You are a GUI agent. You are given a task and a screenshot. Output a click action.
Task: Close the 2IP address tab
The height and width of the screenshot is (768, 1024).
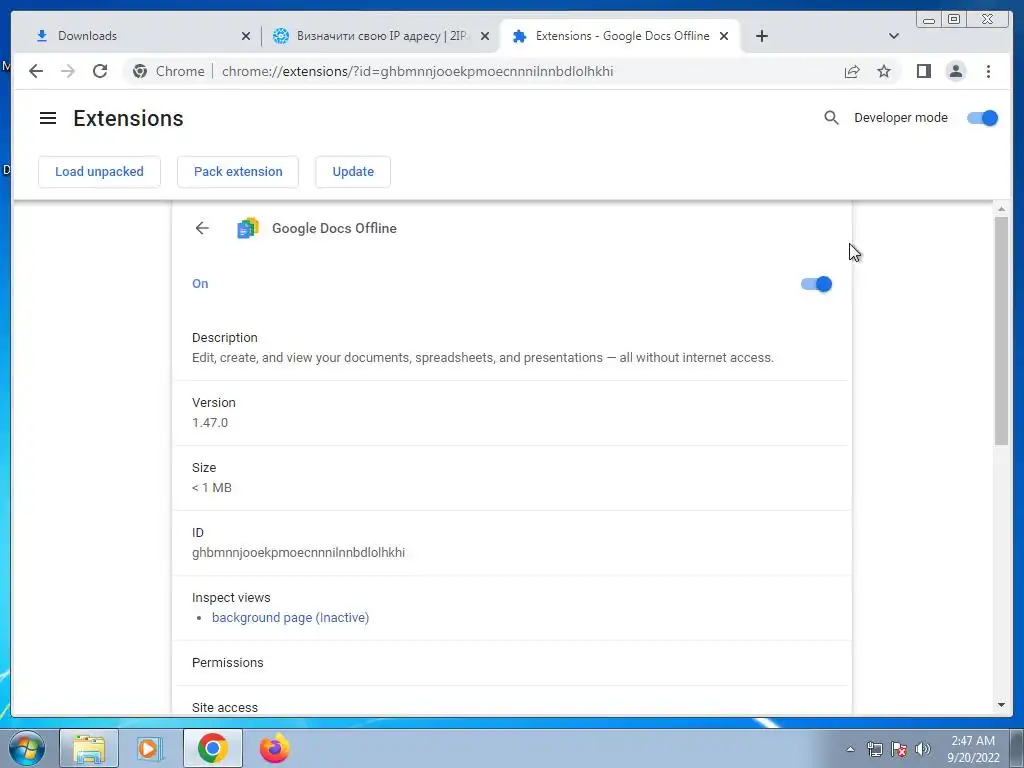pyautogui.click(x=485, y=36)
